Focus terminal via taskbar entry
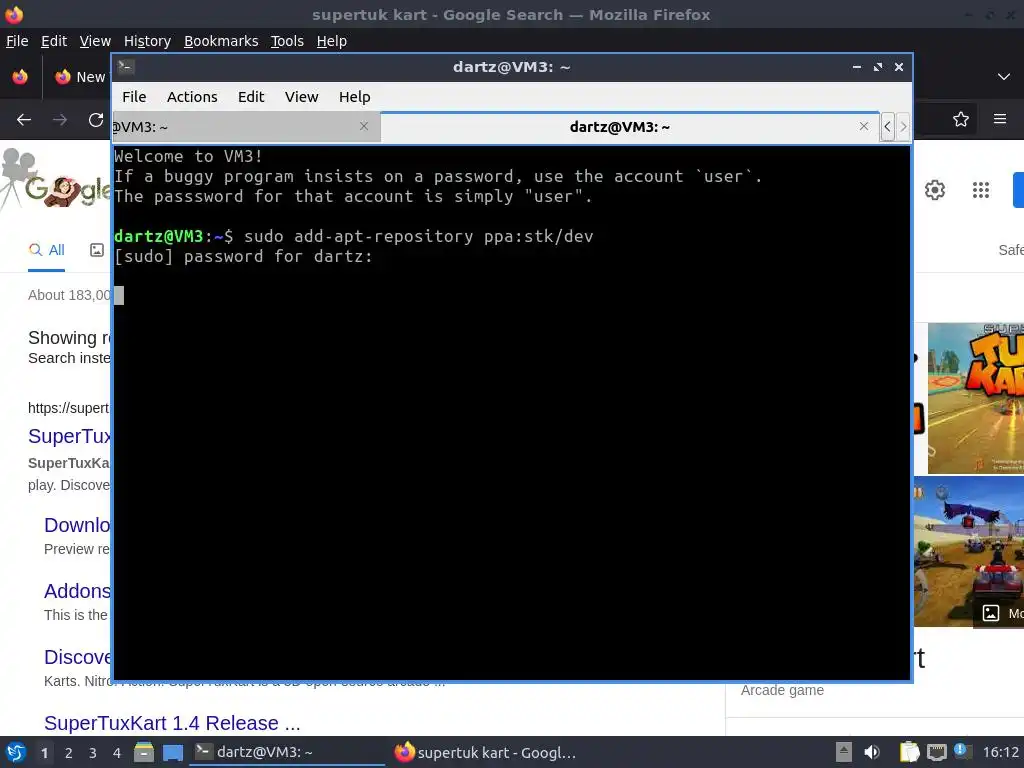Image resolution: width=1024 pixels, height=768 pixels. point(287,752)
